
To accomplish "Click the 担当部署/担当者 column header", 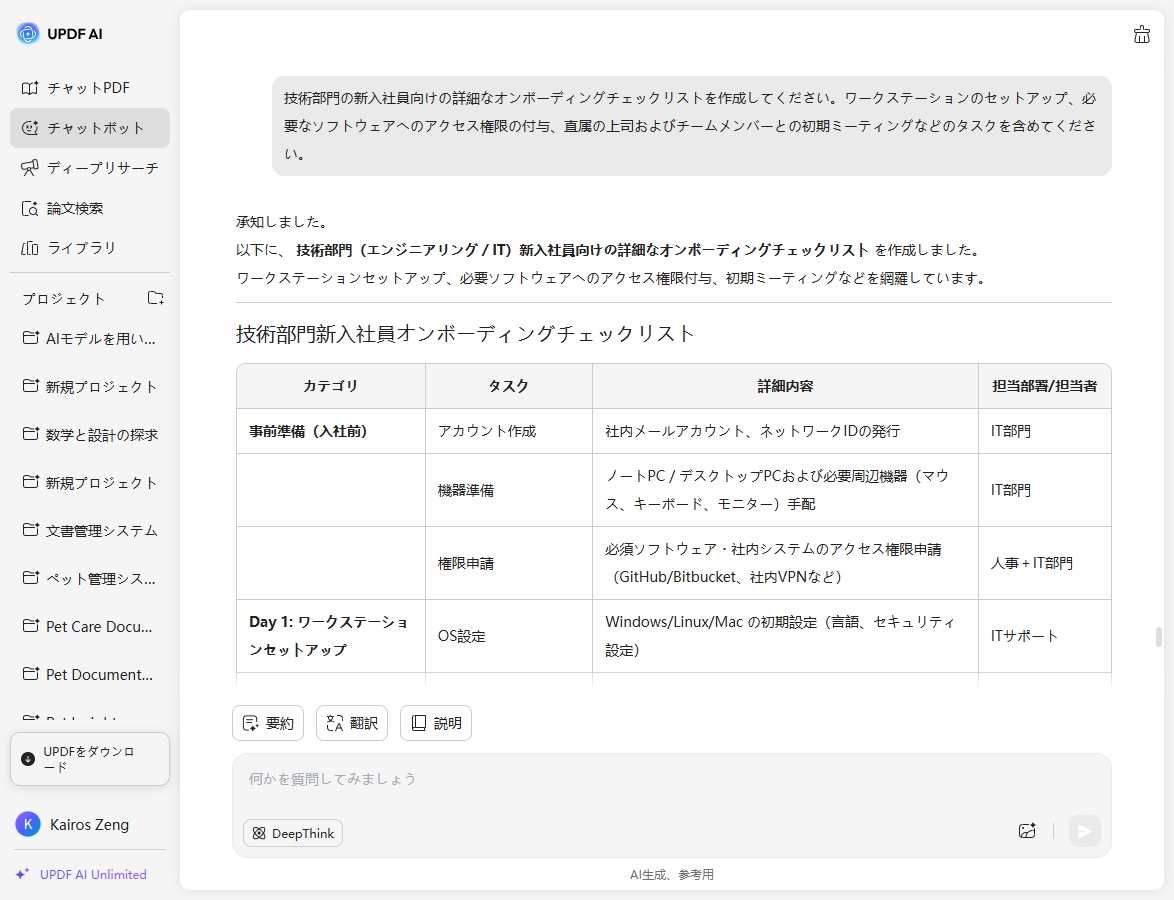I will click(x=1044, y=386).
